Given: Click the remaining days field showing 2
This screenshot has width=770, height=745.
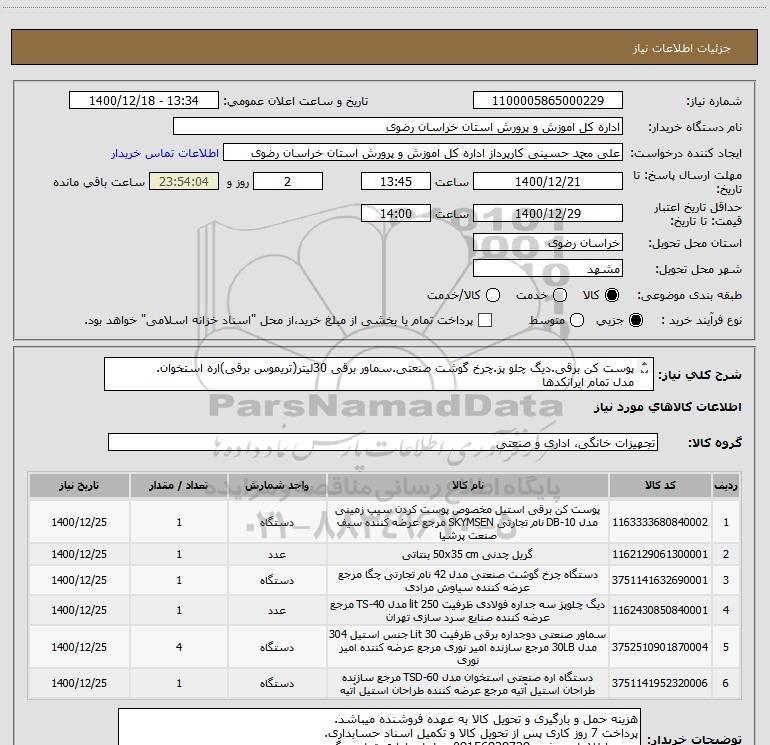Looking at the screenshot, I should coord(288,181).
